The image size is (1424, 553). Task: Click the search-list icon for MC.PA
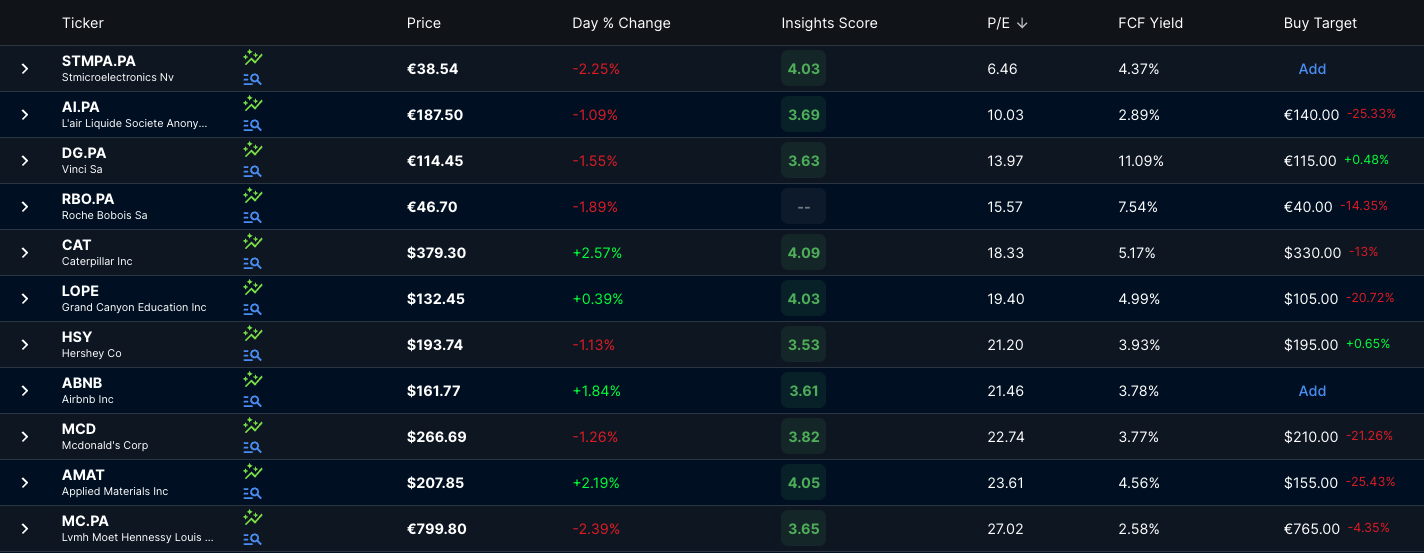(x=252, y=540)
